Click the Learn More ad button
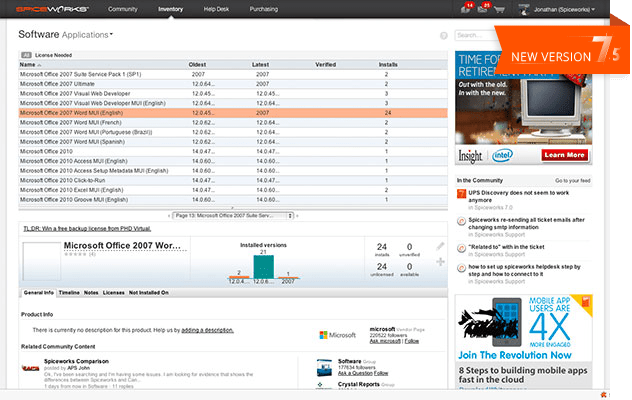632x400 pixels. (564, 155)
